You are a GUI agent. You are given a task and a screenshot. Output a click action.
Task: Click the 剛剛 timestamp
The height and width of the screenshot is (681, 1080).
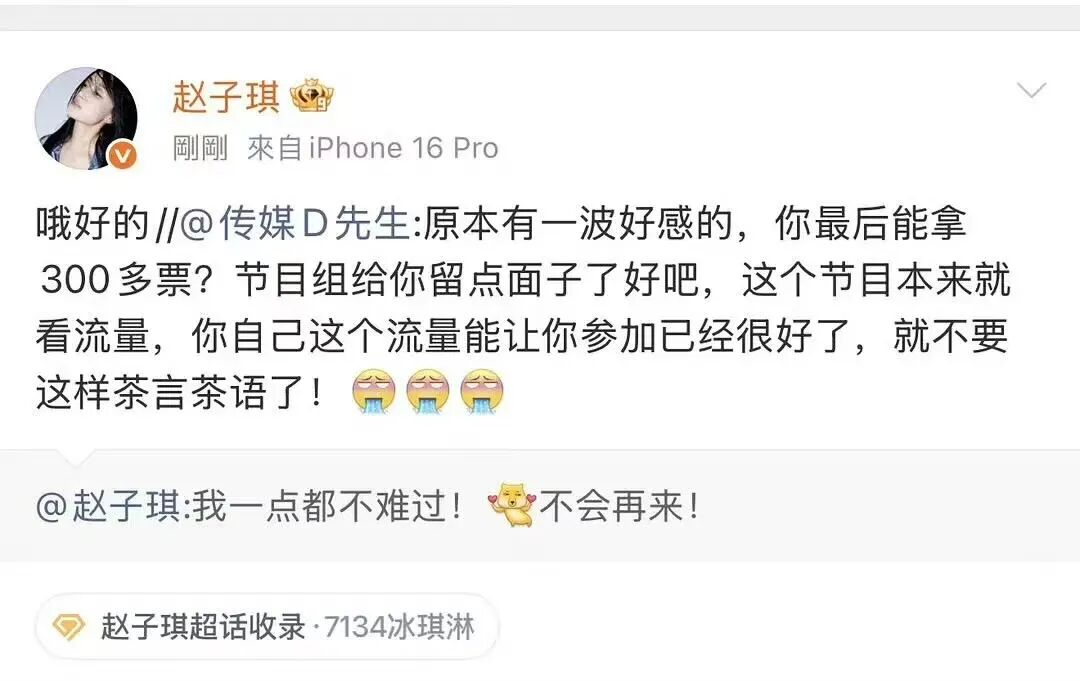point(200,148)
